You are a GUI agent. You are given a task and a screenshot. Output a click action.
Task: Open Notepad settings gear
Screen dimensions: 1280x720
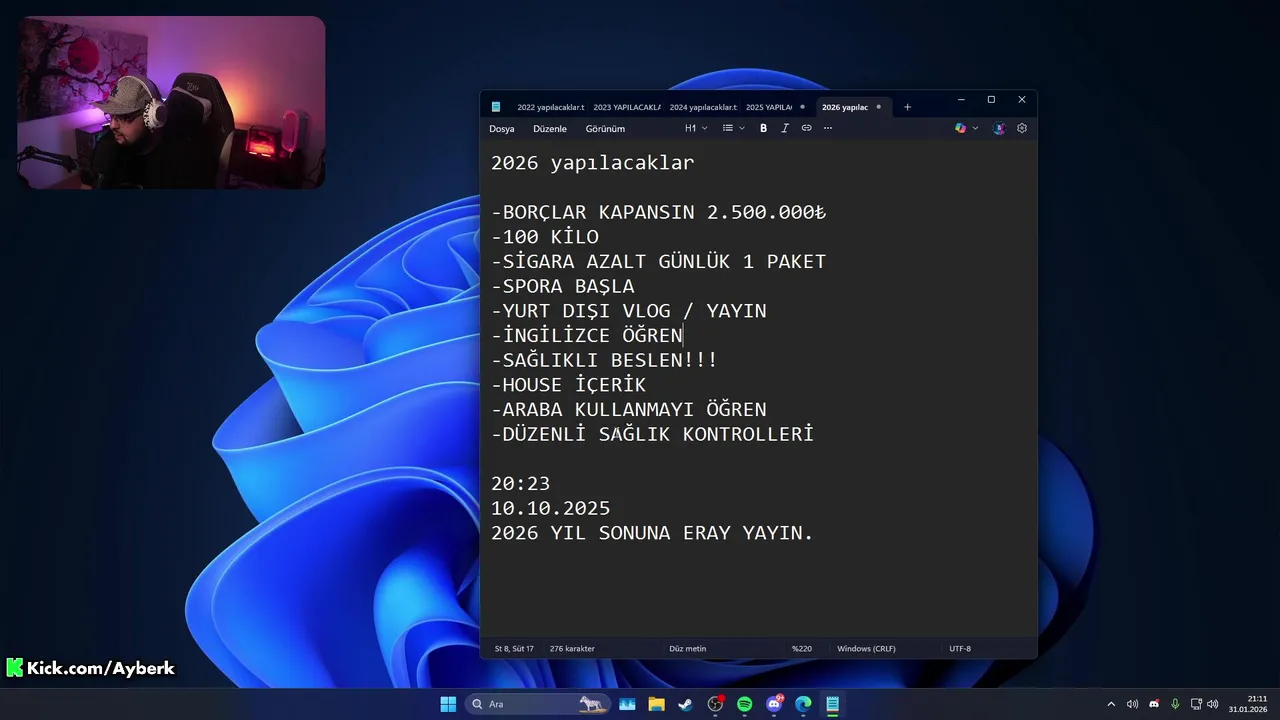point(1022,128)
